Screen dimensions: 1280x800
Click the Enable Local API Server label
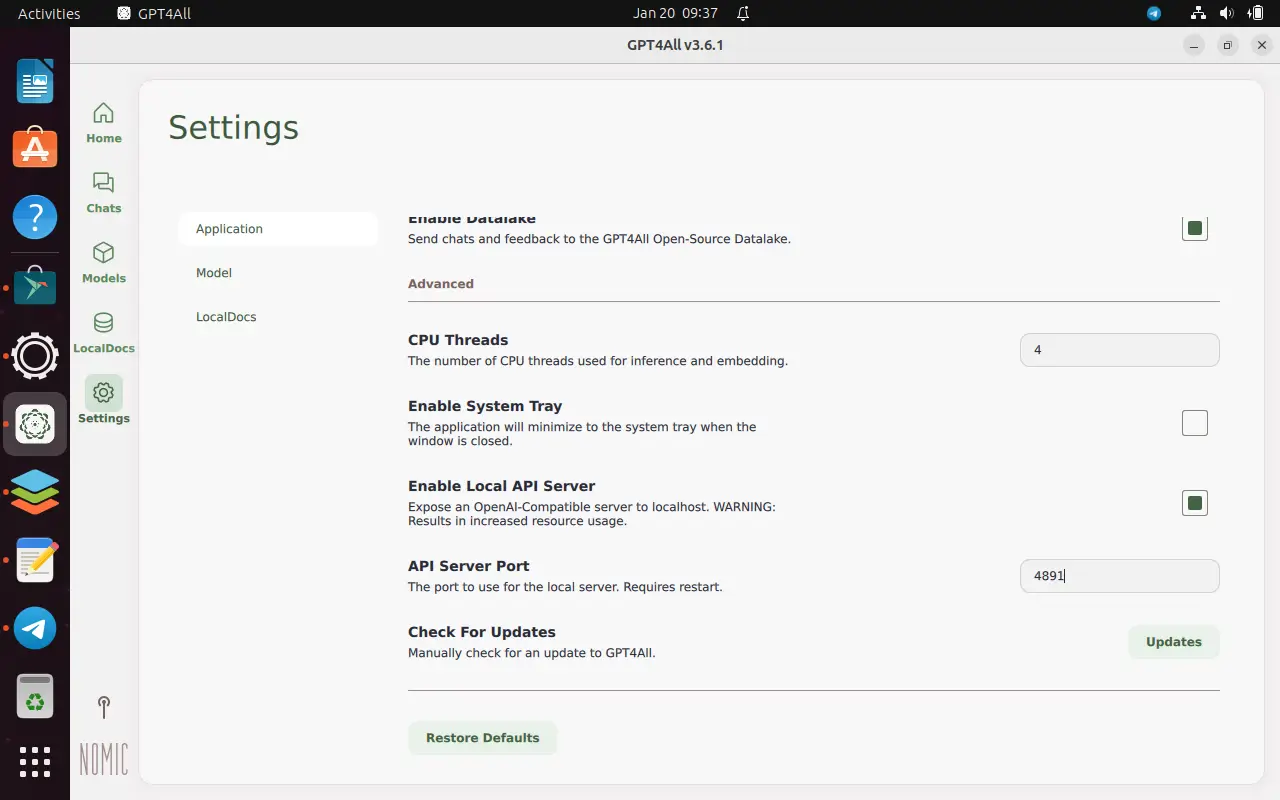pyautogui.click(x=501, y=486)
